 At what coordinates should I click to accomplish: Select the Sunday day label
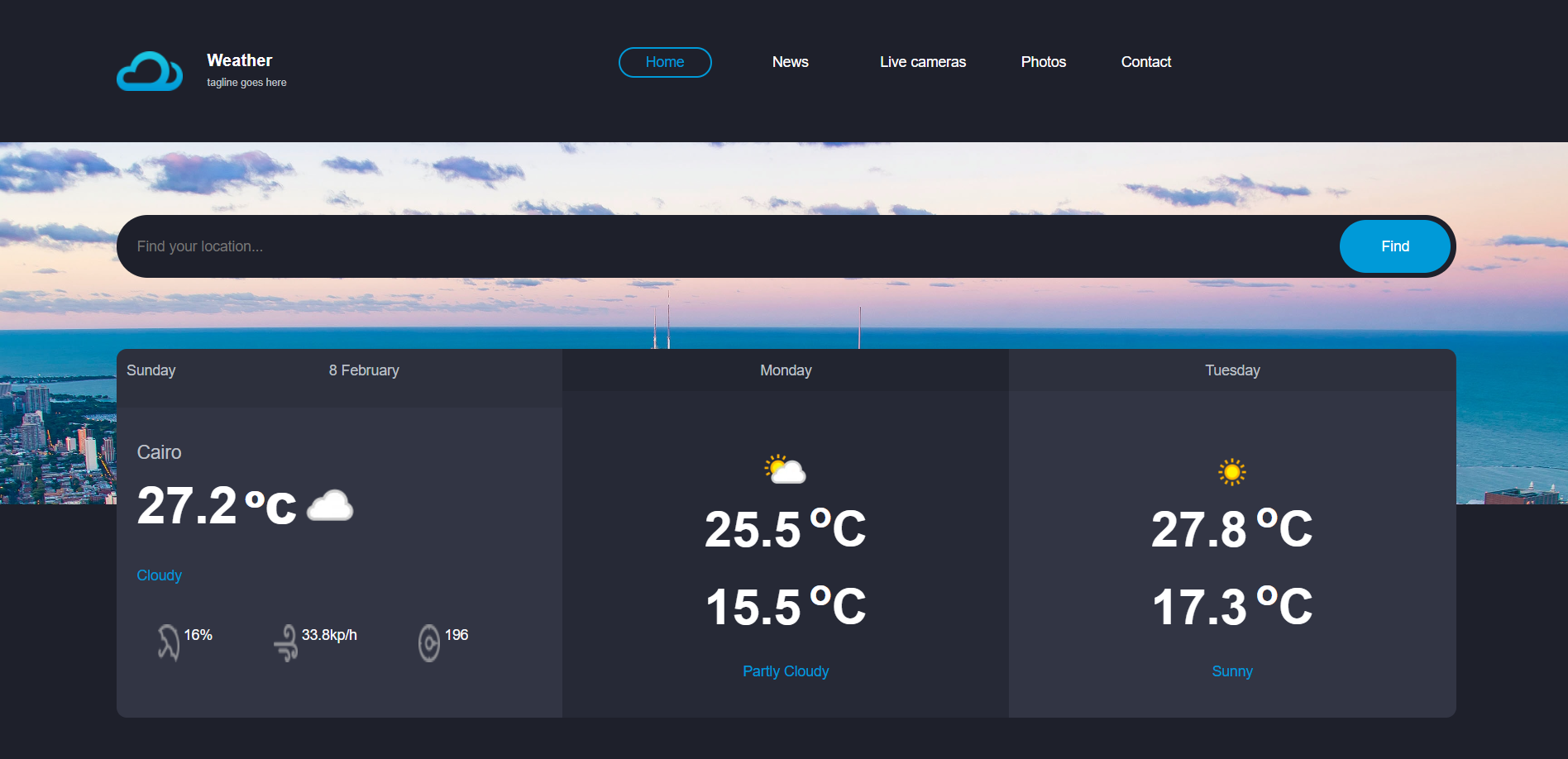pos(151,370)
